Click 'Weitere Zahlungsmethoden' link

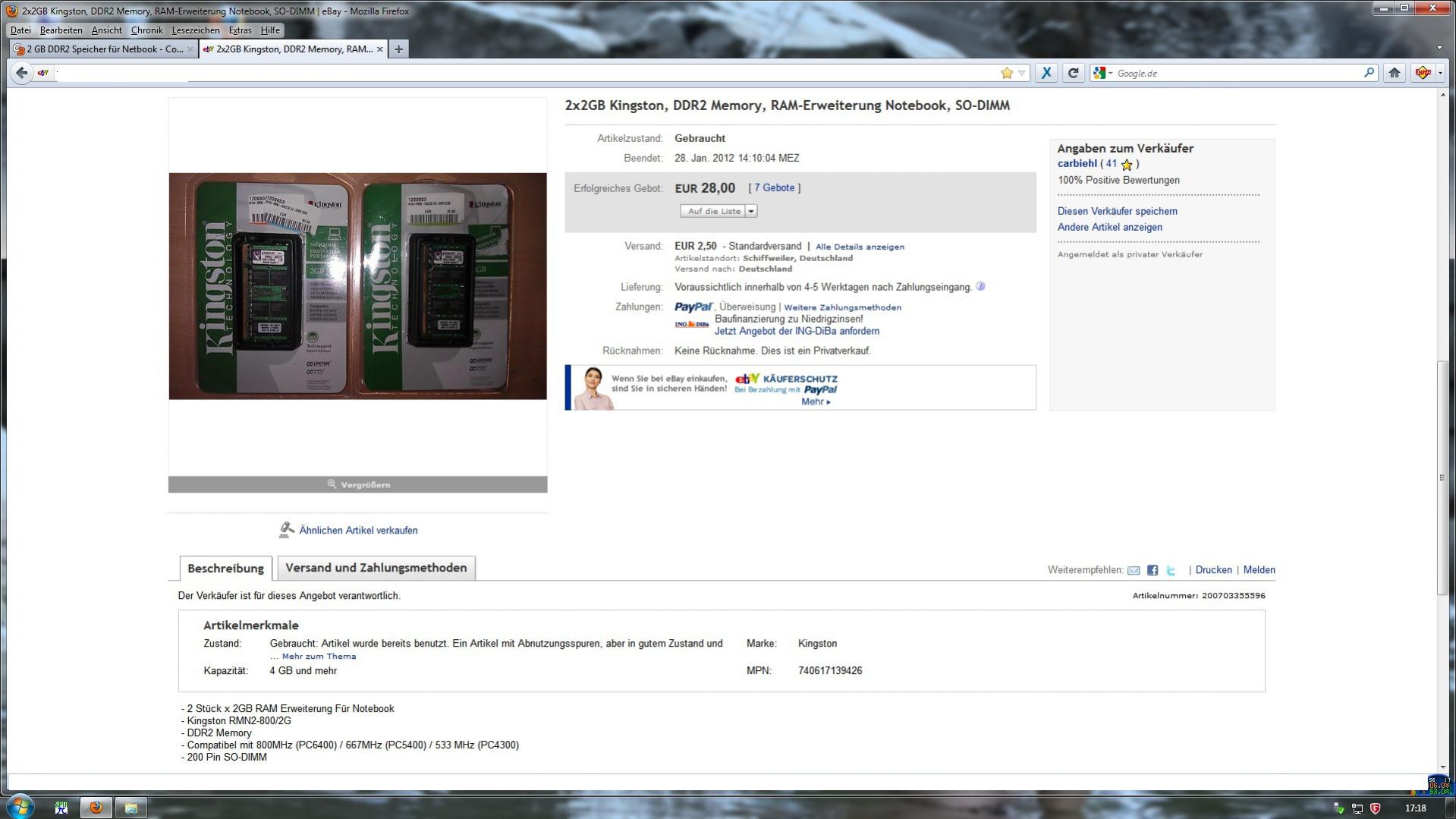842,307
